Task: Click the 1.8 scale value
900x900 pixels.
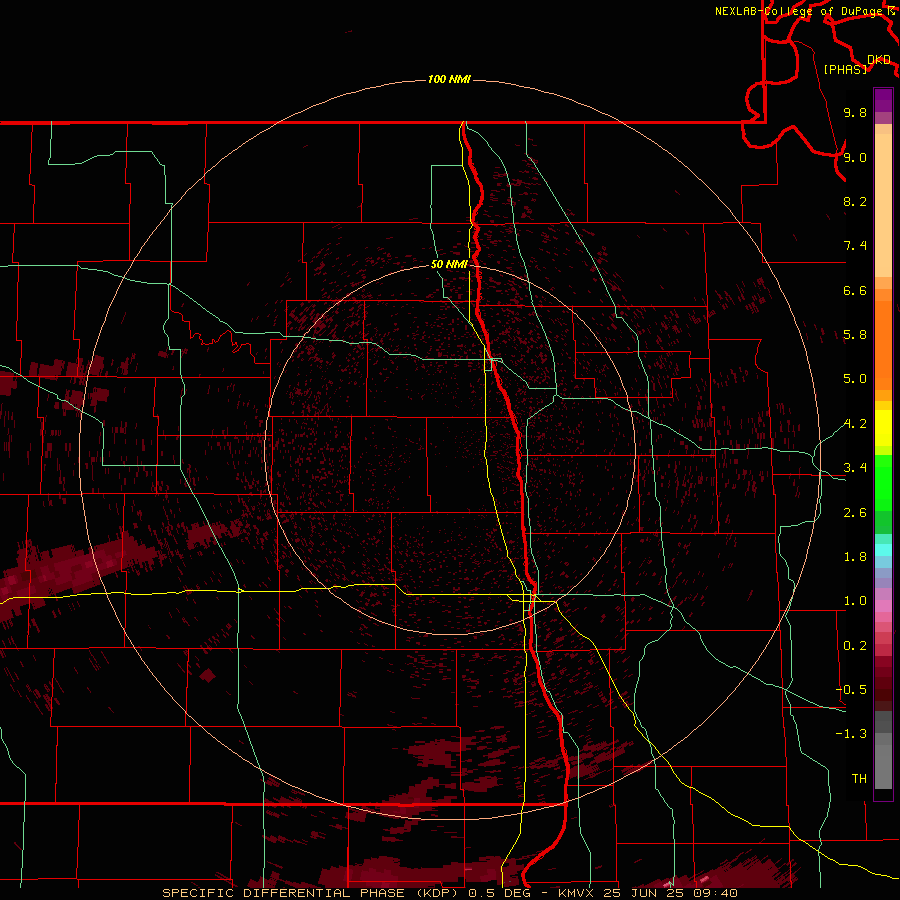Action: tap(855, 557)
